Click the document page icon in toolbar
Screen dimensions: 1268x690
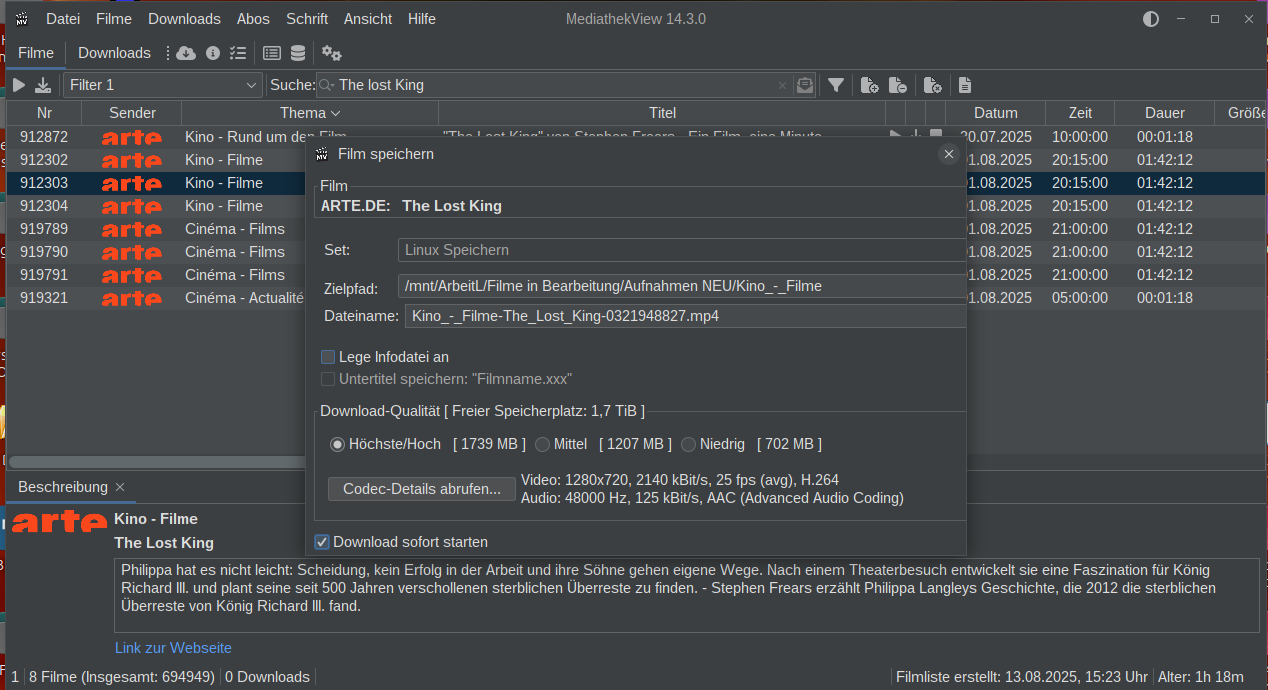point(965,85)
